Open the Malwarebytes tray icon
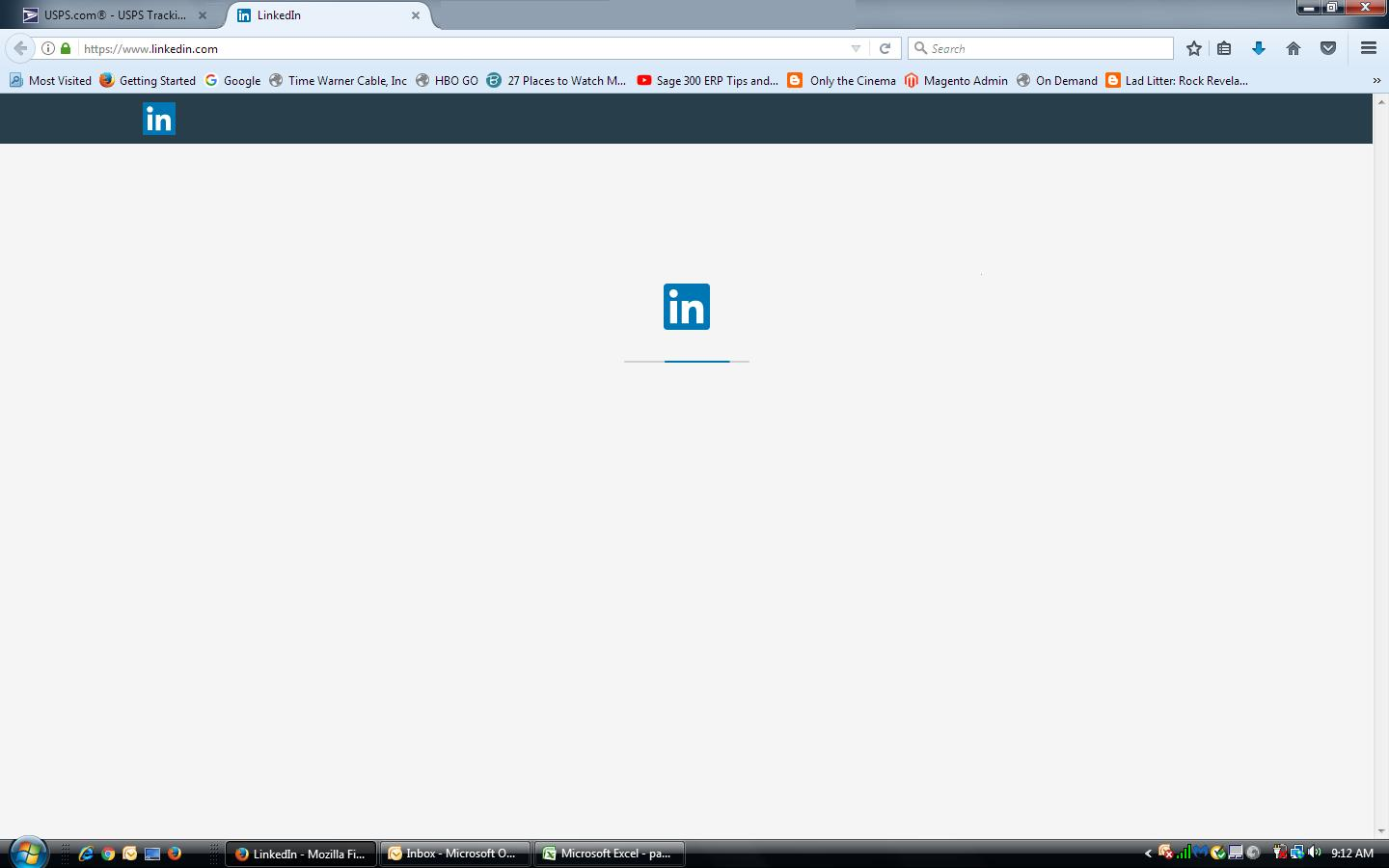This screenshot has width=1389, height=868. point(1201,853)
